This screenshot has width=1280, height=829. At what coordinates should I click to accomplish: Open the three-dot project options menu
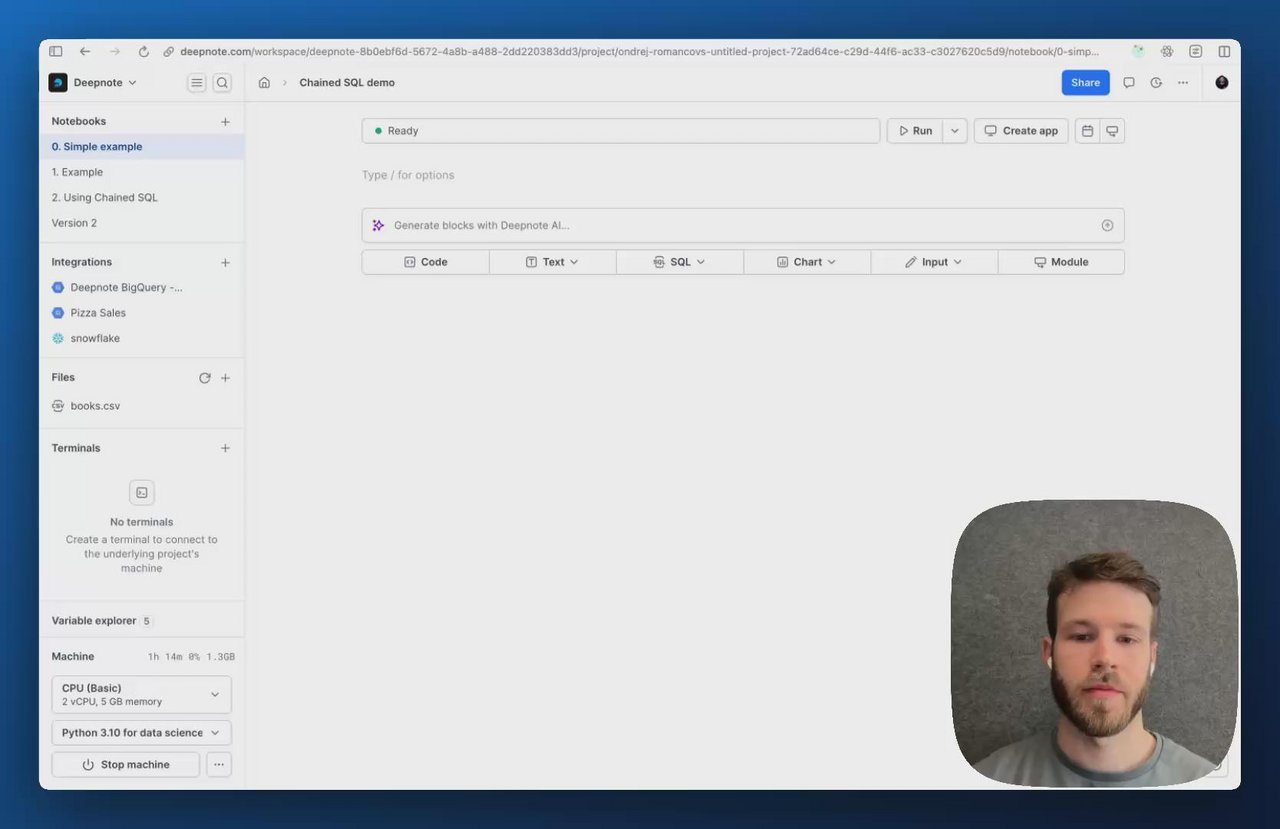[1183, 83]
